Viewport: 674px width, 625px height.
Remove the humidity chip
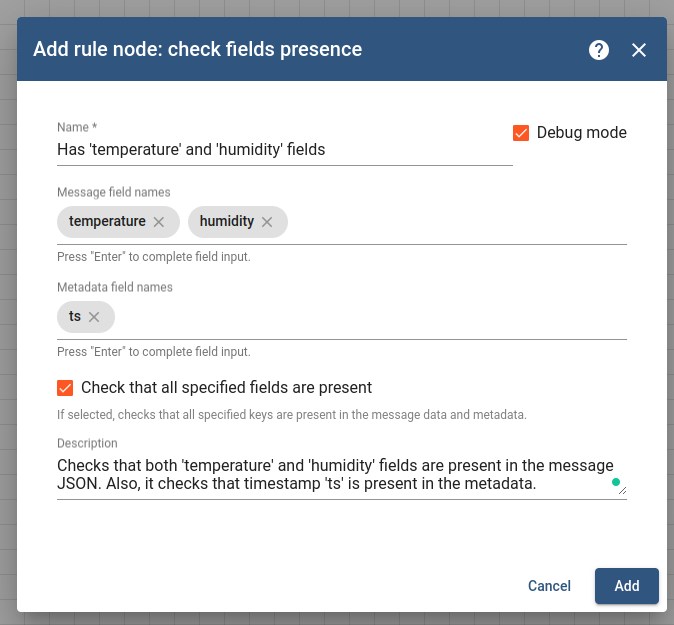coord(267,222)
